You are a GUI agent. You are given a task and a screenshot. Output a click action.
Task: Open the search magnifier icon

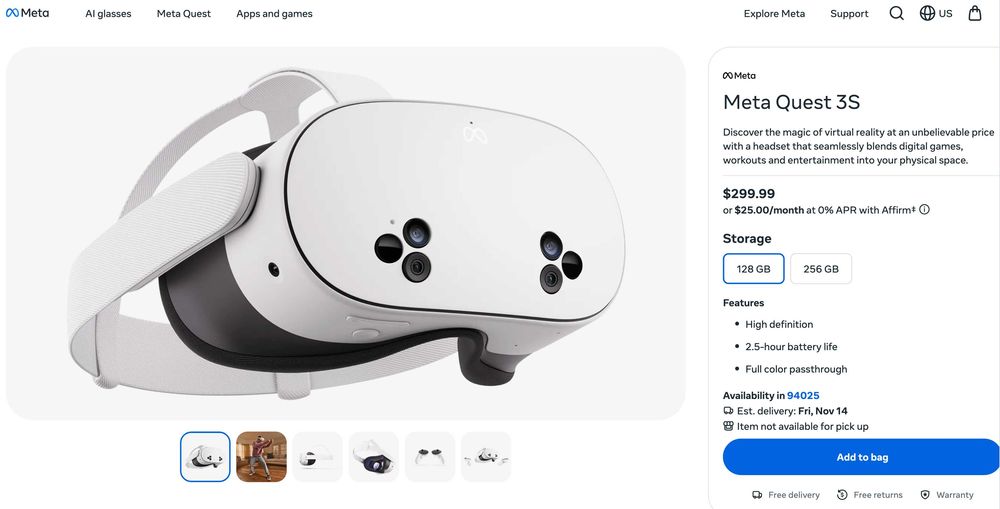tap(896, 13)
